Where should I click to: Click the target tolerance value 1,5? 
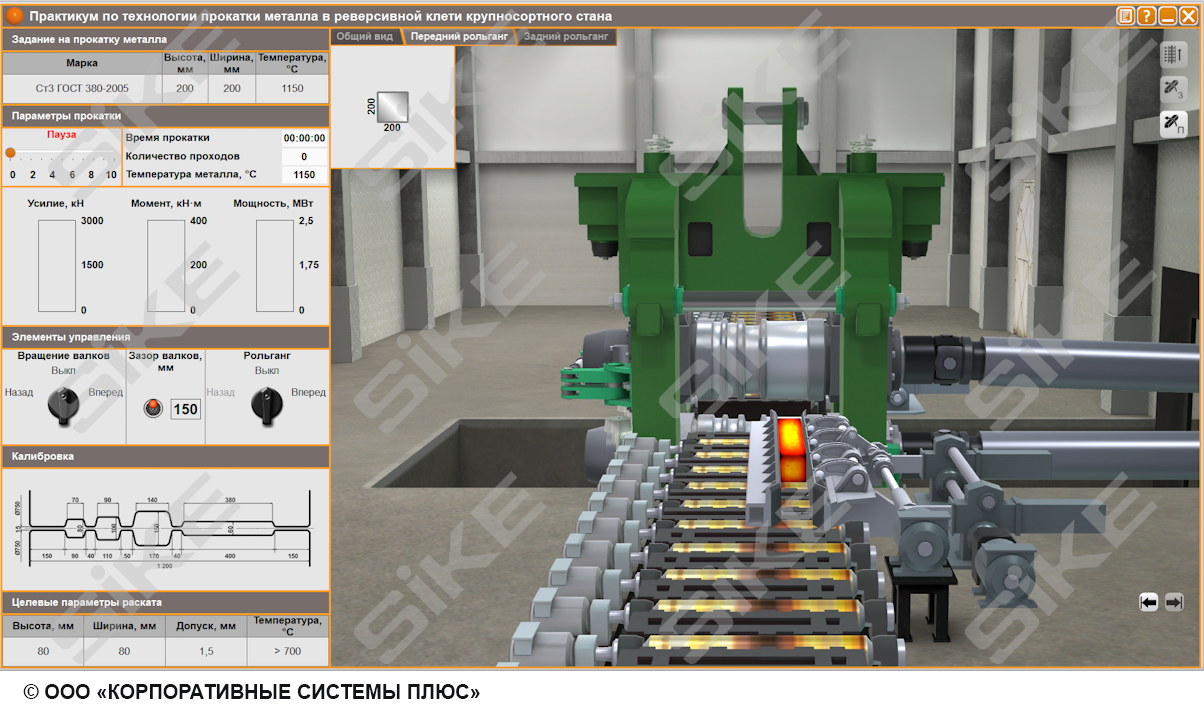coord(206,652)
